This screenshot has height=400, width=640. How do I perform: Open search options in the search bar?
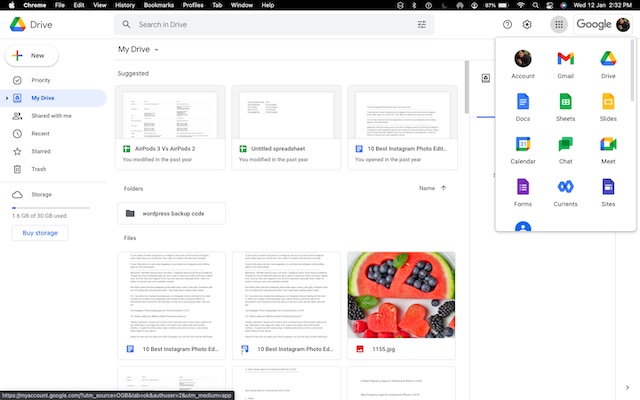(422, 24)
